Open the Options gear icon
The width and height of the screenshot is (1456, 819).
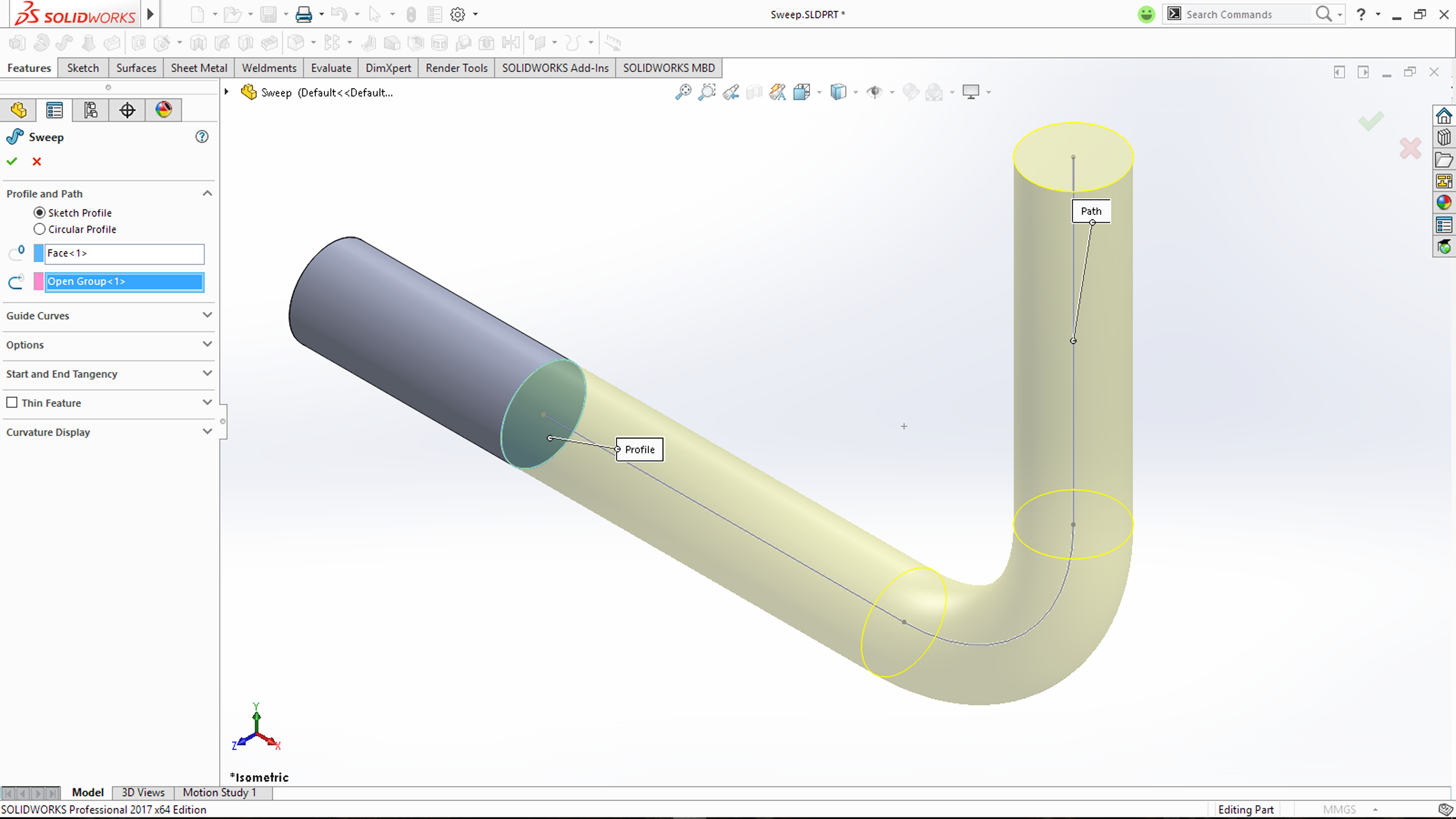[457, 15]
